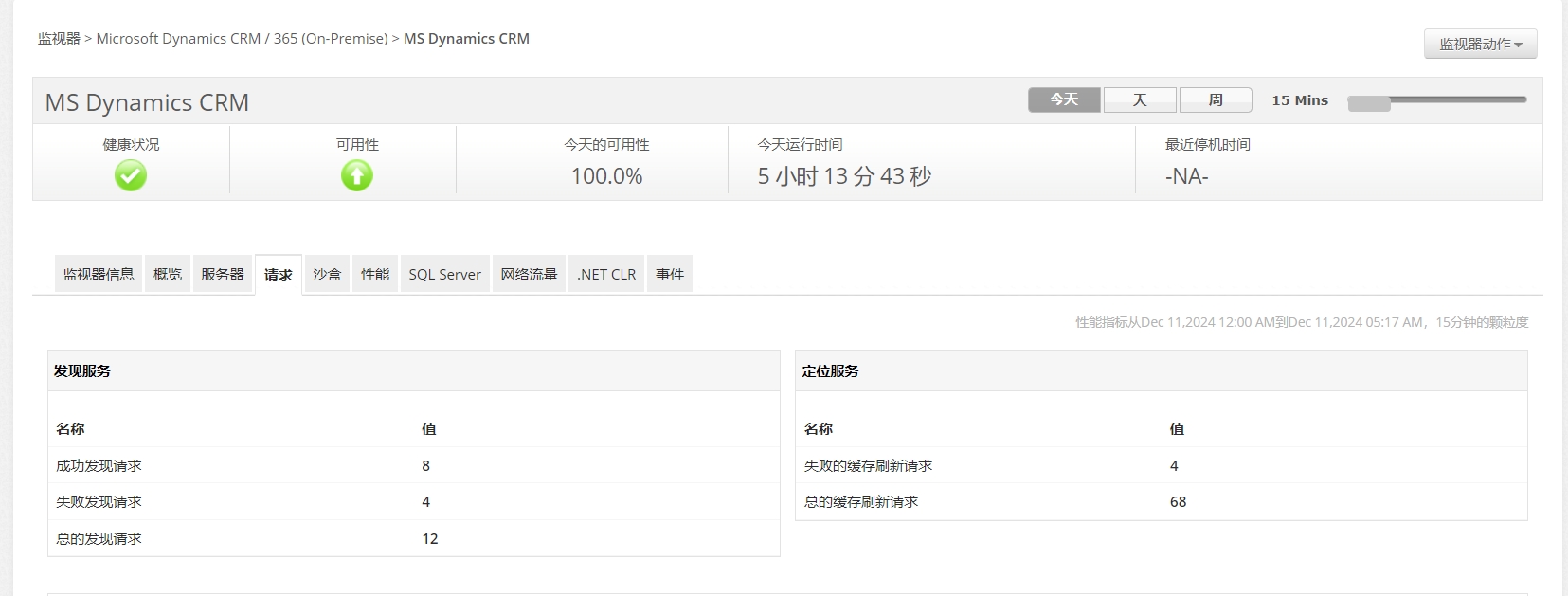Viewport: 1568px width, 596px height.
Task: Click the MS Dynamics CRM monitor title
Action: coord(147,102)
